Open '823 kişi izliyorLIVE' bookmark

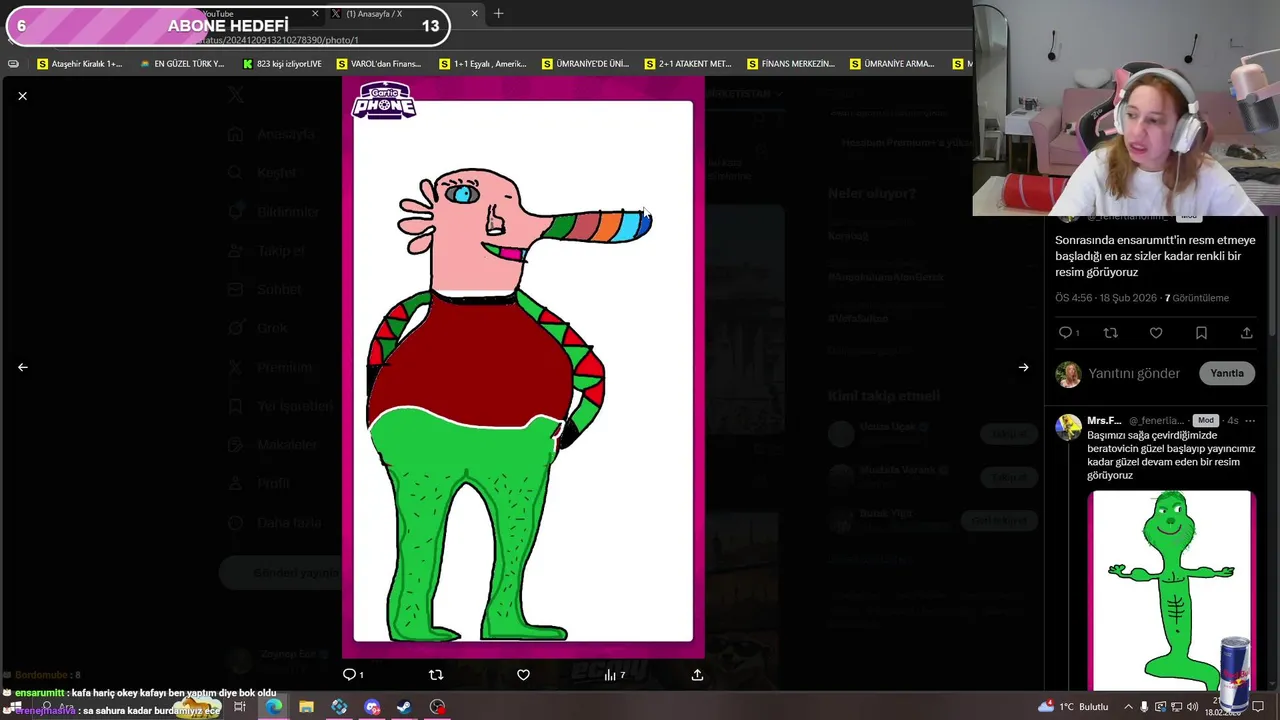click(282, 64)
